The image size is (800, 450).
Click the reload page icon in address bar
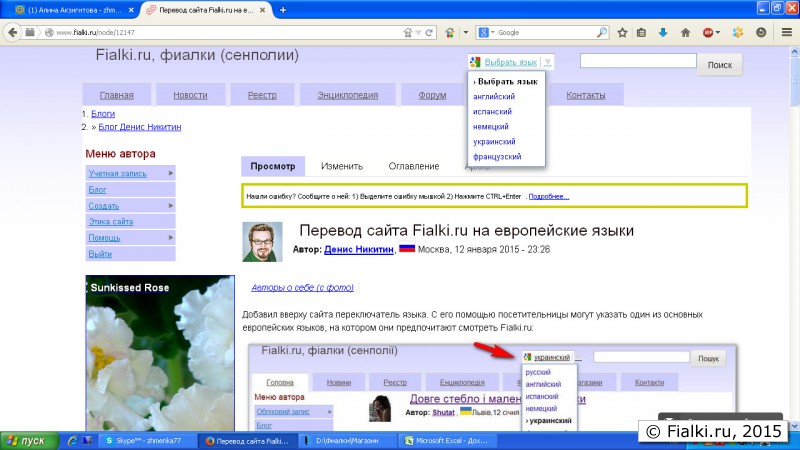[x=429, y=33]
